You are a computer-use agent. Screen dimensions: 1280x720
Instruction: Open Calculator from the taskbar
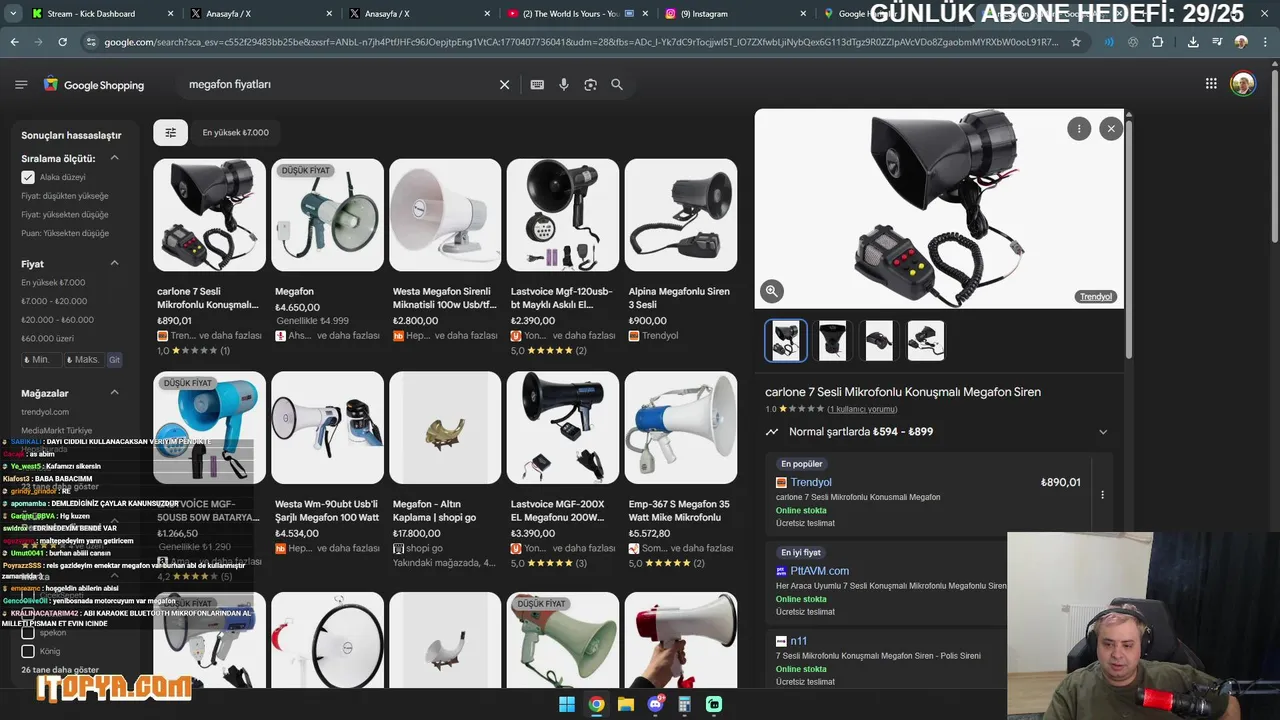pyautogui.click(x=685, y=704)
